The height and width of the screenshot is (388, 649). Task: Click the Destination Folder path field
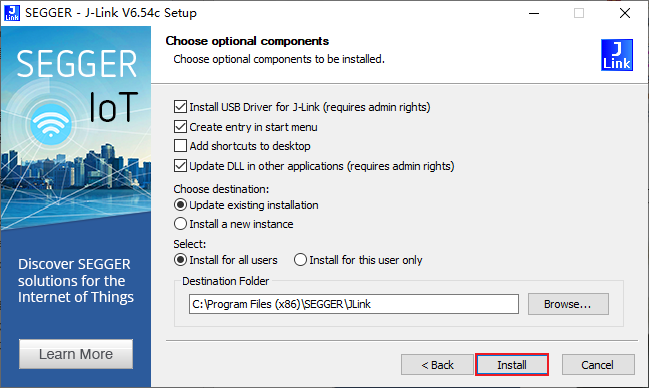click(354, 304)
